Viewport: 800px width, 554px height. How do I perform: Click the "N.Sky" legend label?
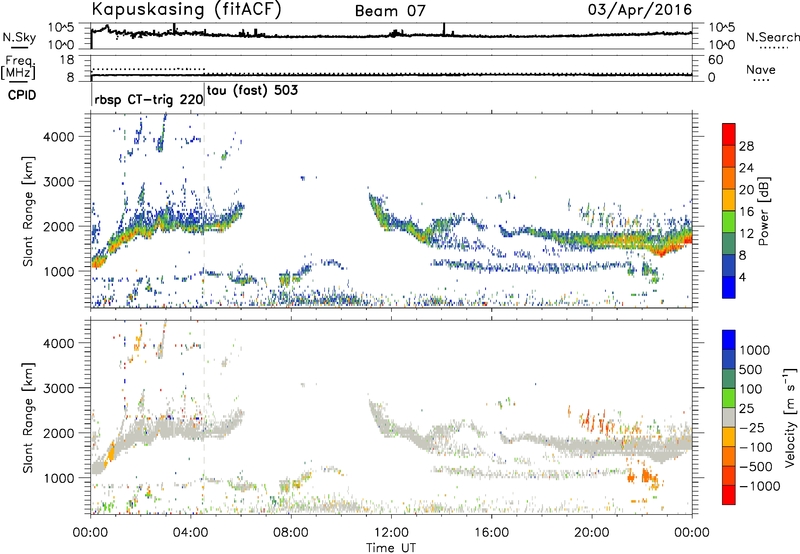coord(19,37)
